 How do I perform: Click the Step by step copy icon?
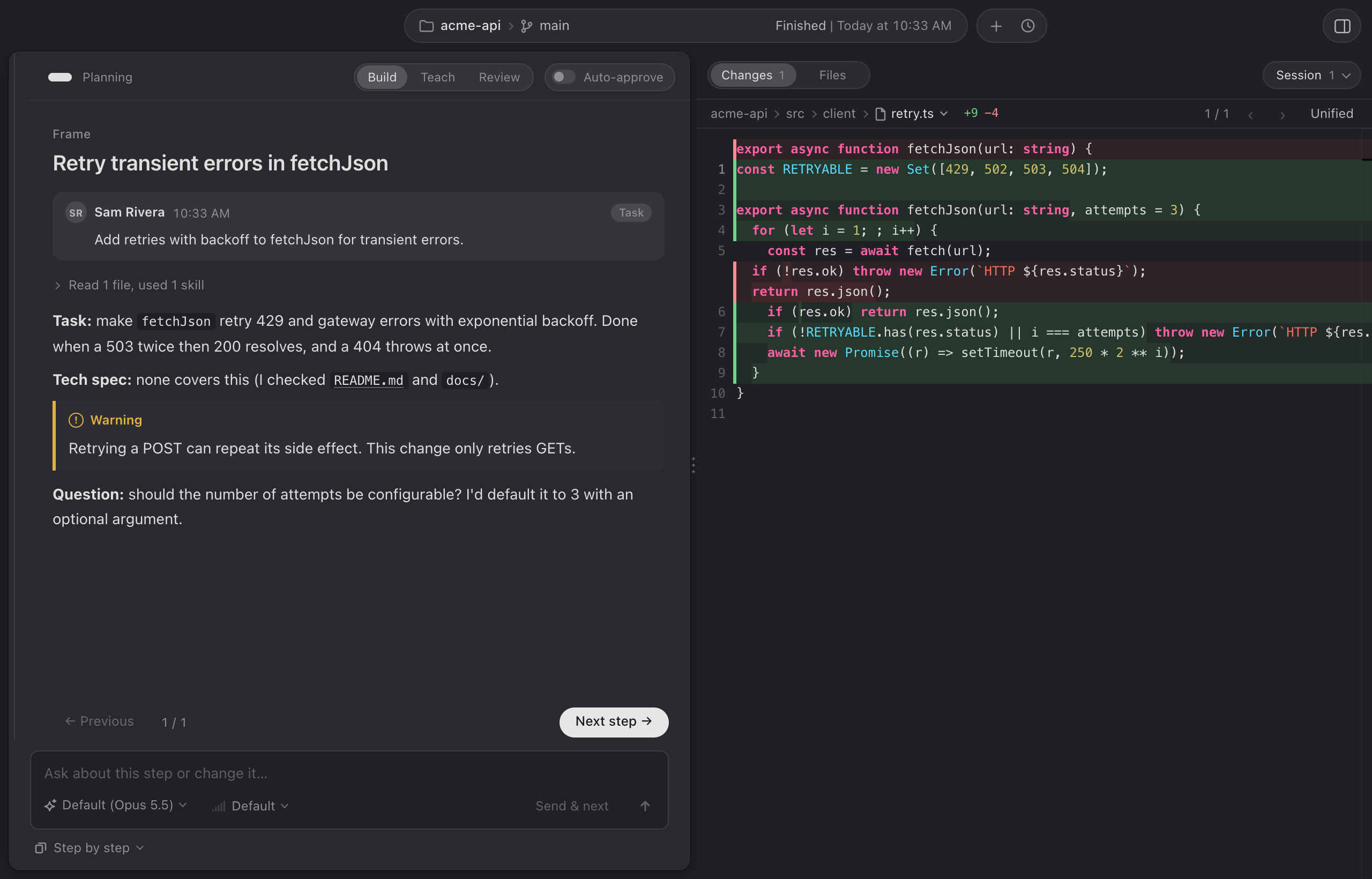pyautogui.click(x=41, y=848)
